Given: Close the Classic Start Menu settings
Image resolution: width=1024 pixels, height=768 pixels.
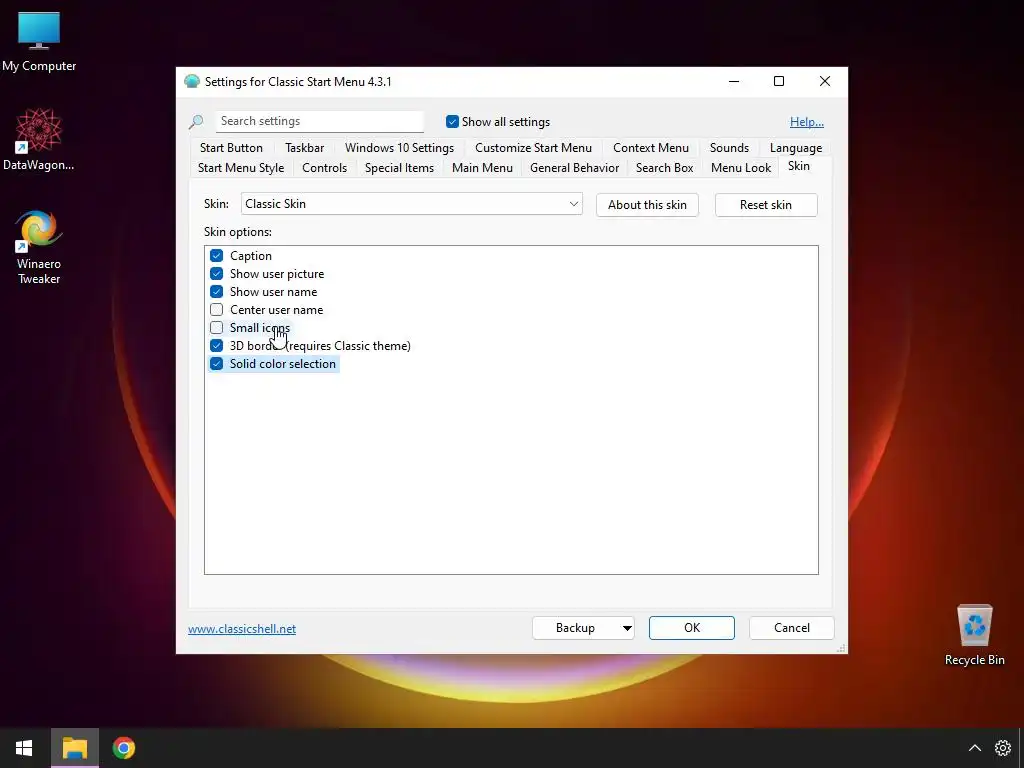Looking at the screenshot, I should [825, 81].
